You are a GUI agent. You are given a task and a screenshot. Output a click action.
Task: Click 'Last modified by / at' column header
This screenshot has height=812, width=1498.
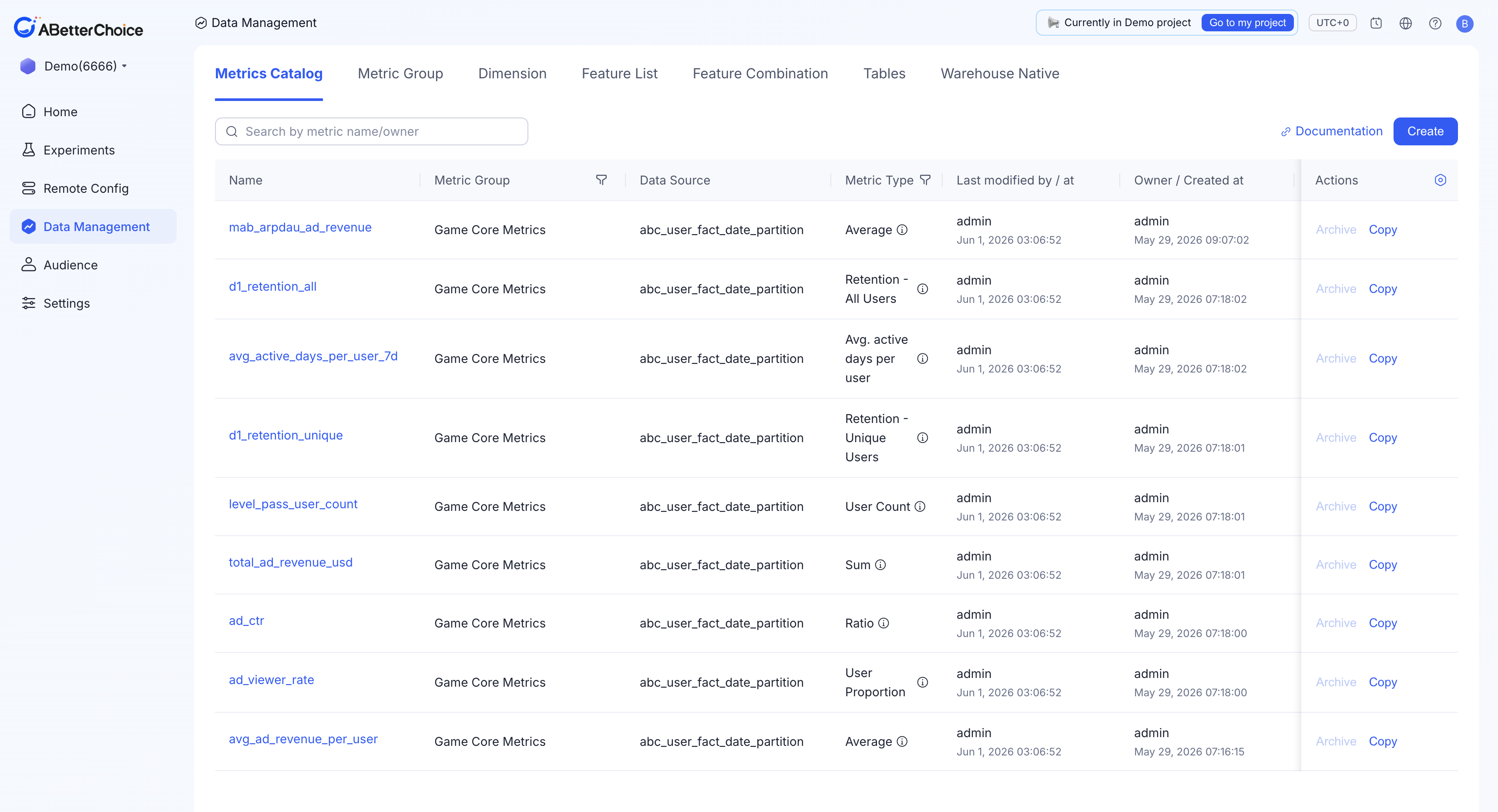1015,180
